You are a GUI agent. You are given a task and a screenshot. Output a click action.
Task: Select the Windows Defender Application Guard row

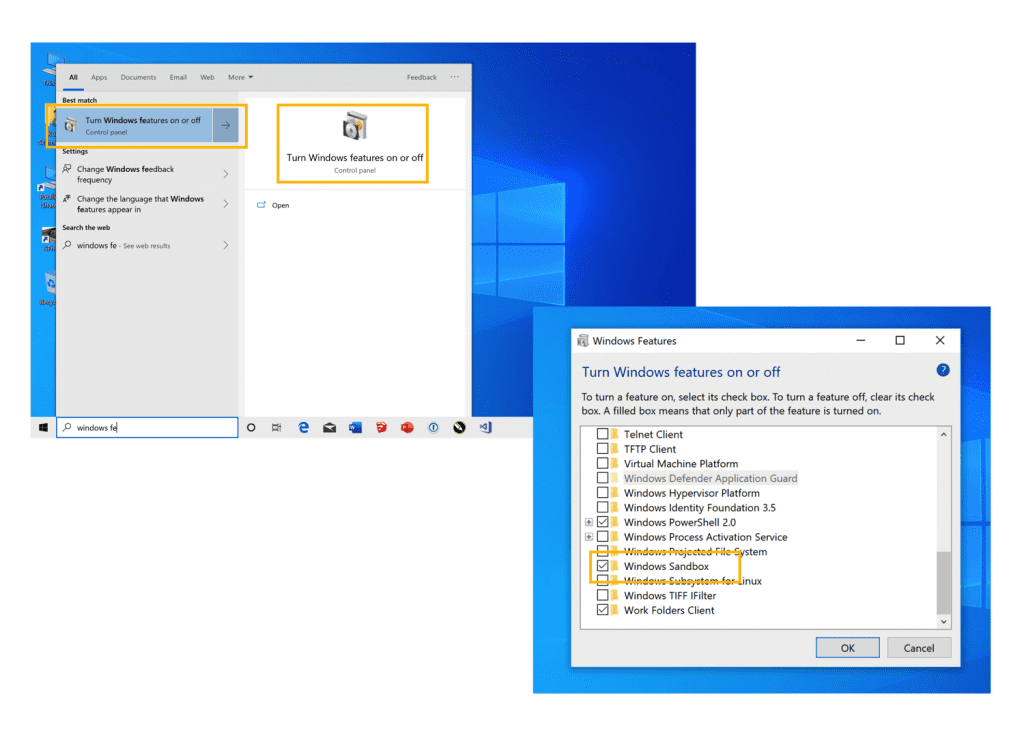click(710, 478)
